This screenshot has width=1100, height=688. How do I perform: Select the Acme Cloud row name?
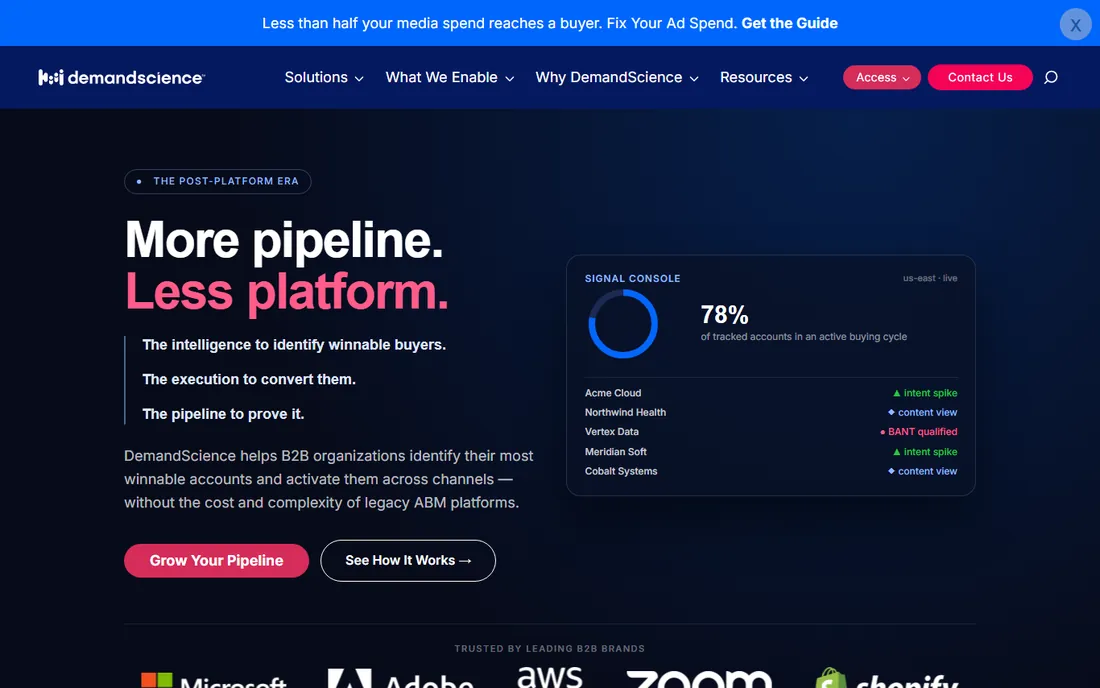click(x=612, y=393)
